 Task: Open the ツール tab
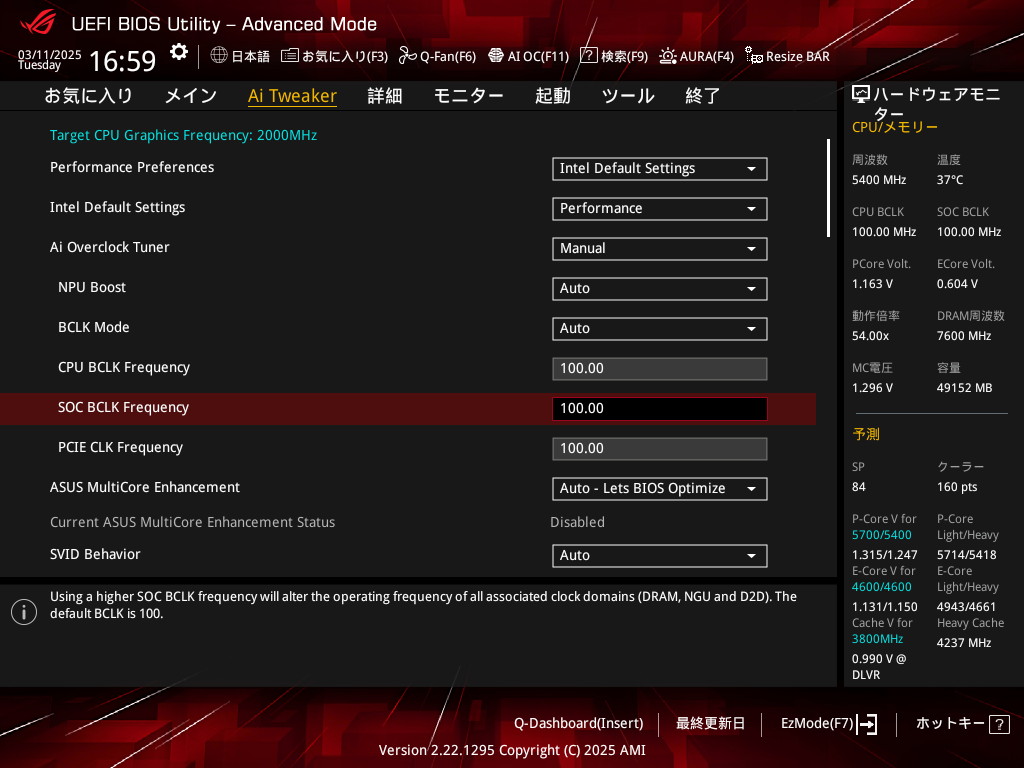(x=628, y=95)
